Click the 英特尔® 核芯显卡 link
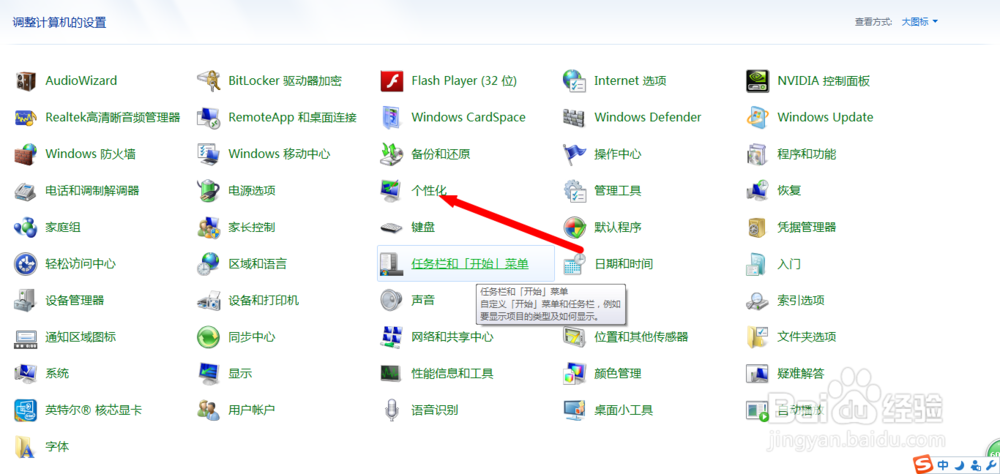 tap(93, 410)
